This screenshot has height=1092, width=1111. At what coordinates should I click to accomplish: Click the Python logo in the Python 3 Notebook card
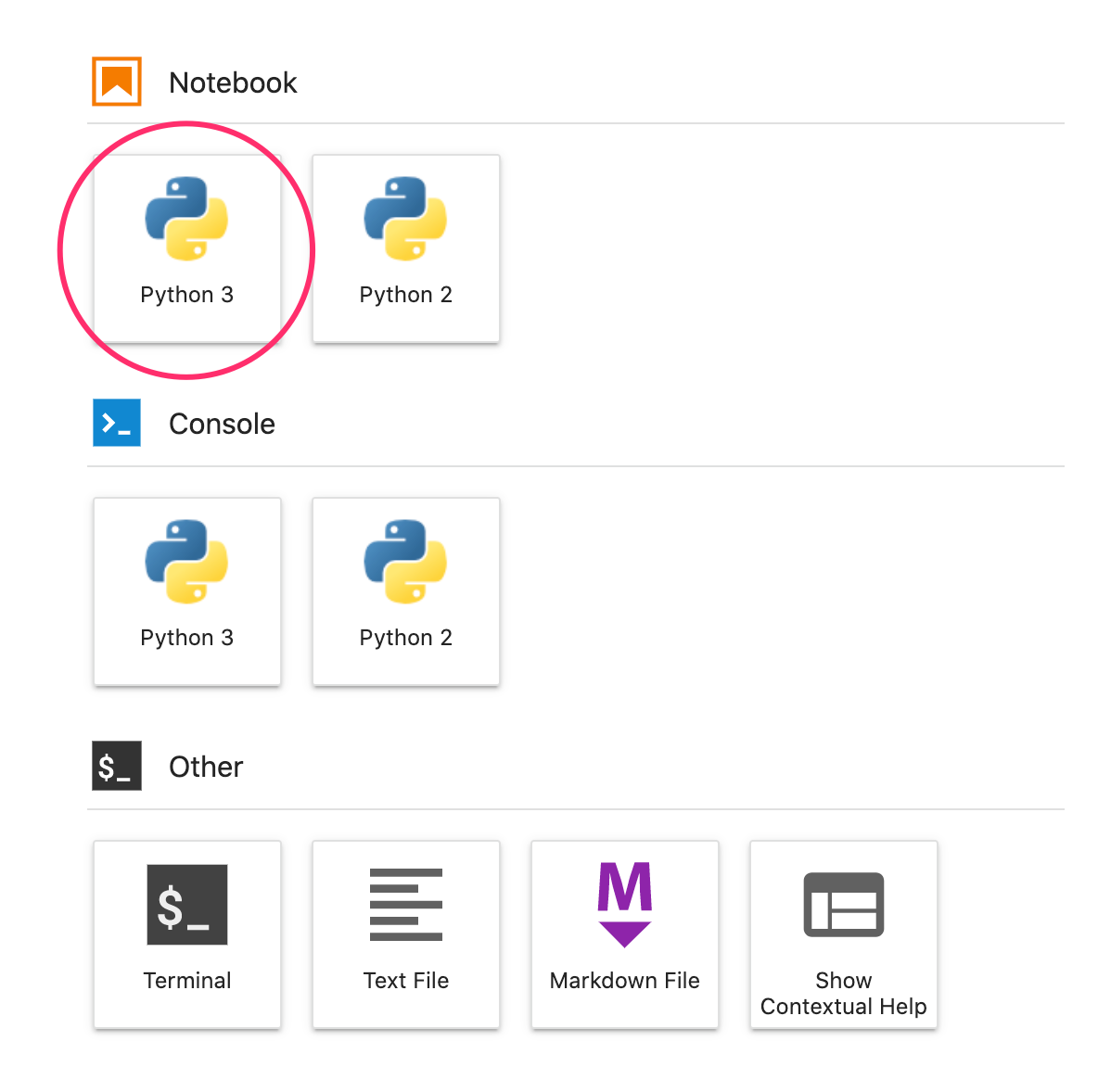click(186, 219)
